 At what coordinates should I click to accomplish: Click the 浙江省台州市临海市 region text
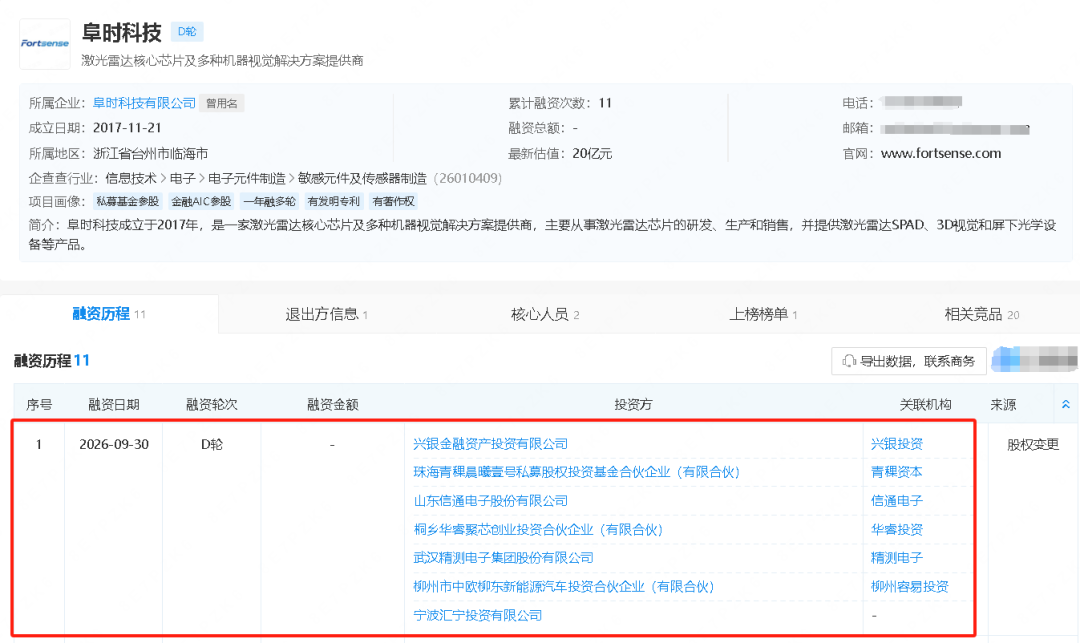(150, 154)
